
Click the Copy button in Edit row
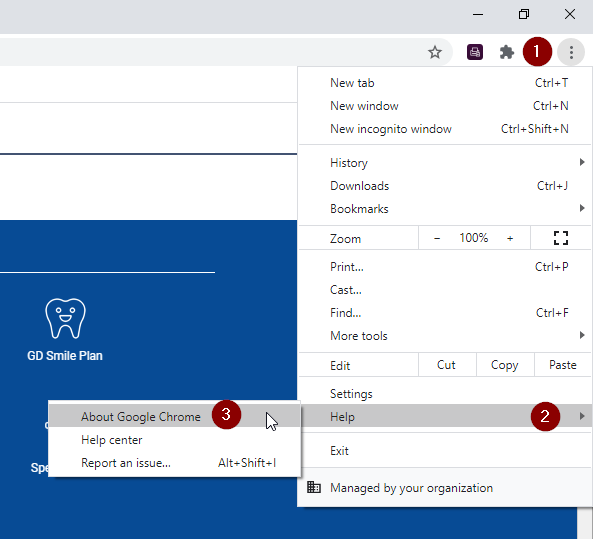click(x=505, y=365)
